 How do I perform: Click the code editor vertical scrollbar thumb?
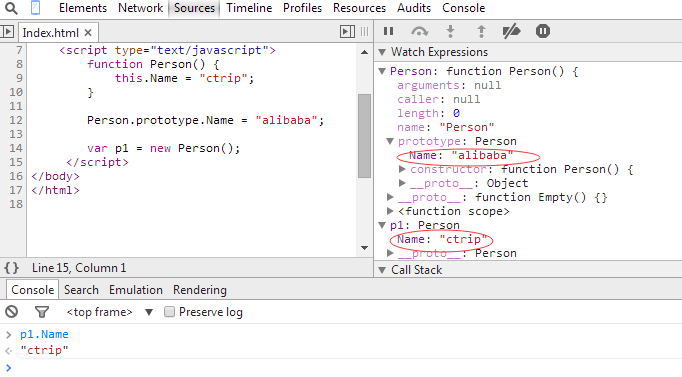364,136
